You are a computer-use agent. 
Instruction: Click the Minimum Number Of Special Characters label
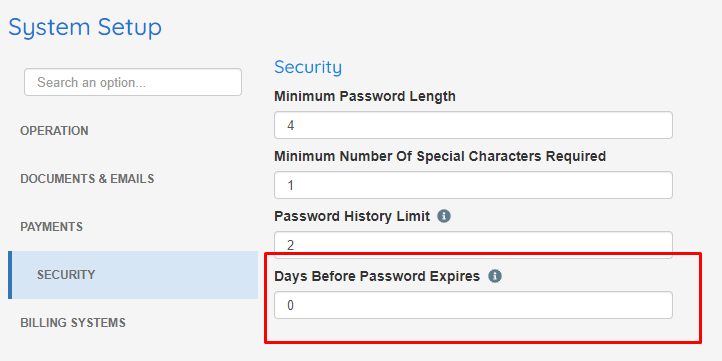tap(440, 157)
